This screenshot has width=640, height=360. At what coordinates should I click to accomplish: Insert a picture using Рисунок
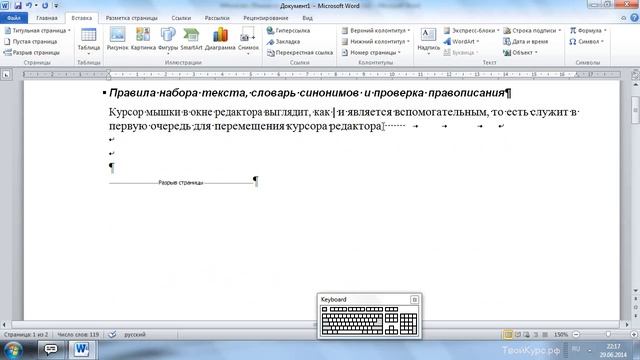tap(118, 39)
